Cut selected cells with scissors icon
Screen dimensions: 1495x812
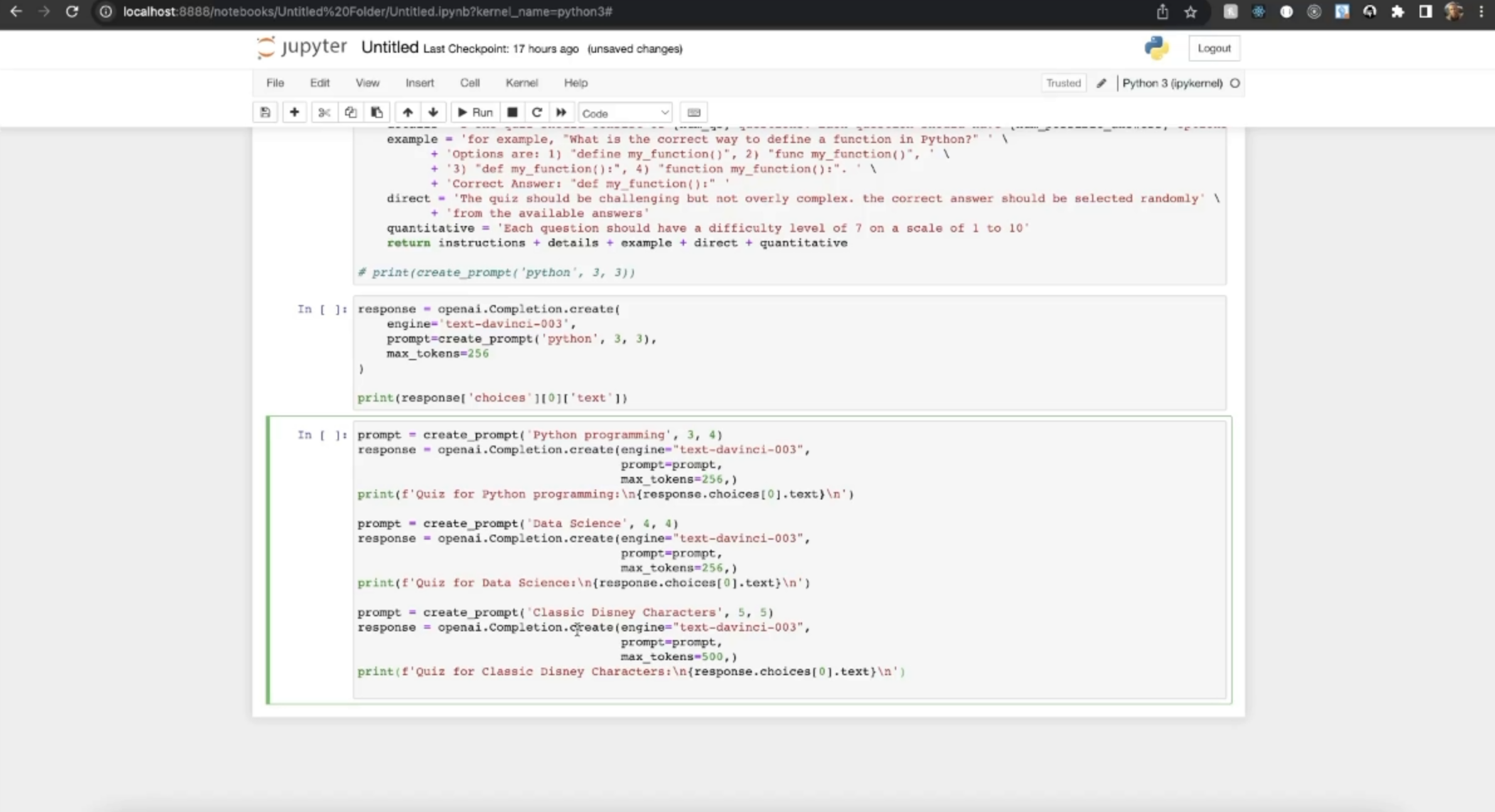pyautogui.click(x=324, y=112)
